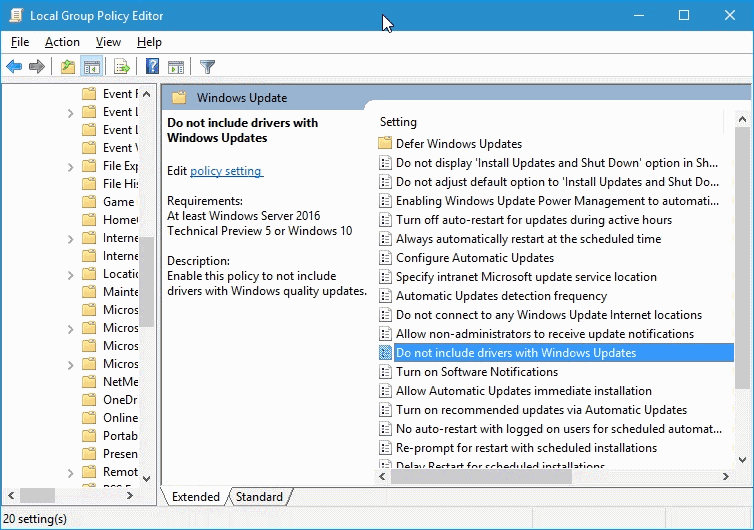The height and width of the screenshot is (530, 754).
Task: Select Specify intranet Microsoft update service location
Action: (x=526, y=277)
